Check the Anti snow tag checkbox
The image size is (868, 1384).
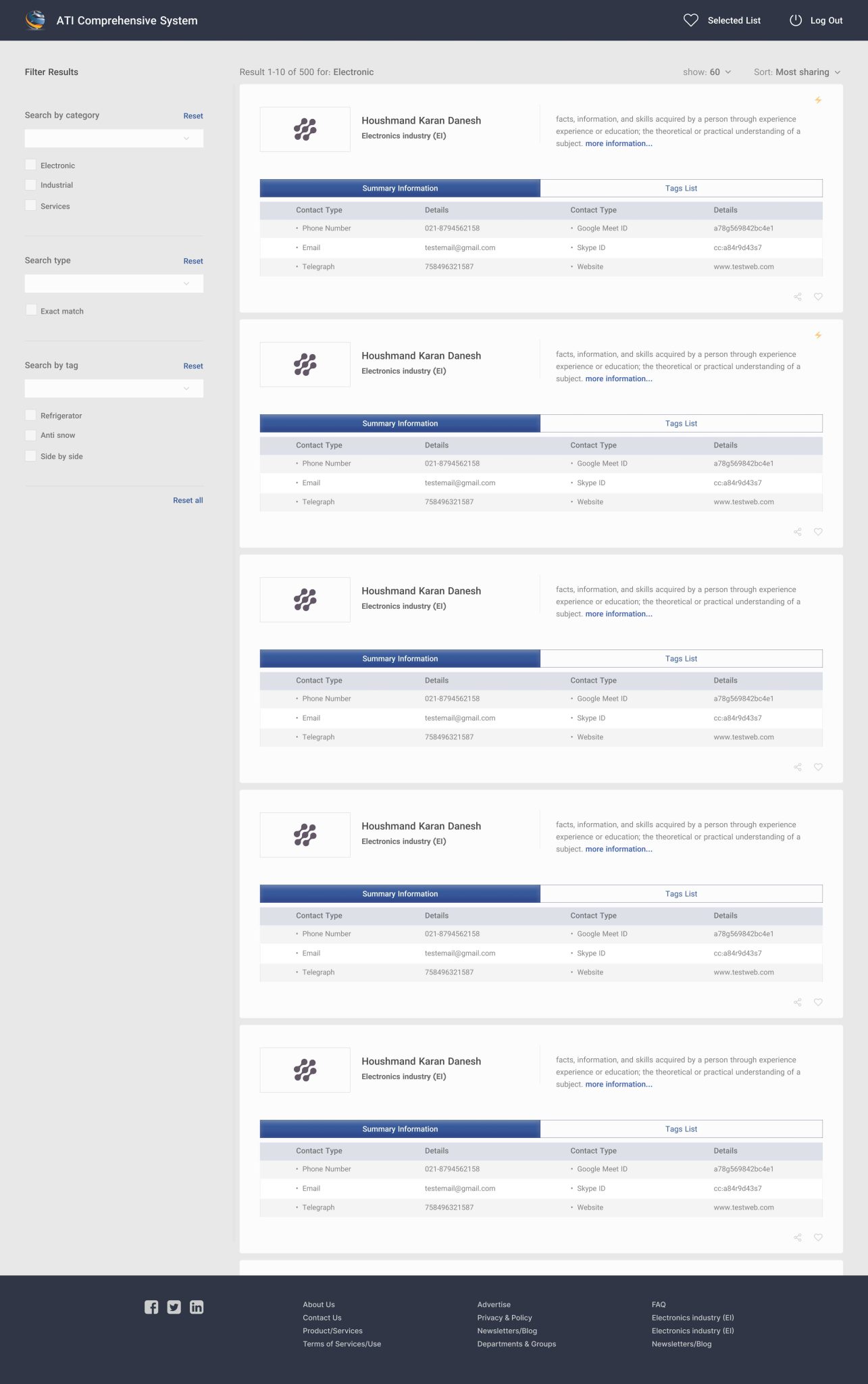[x=30, y=435]
